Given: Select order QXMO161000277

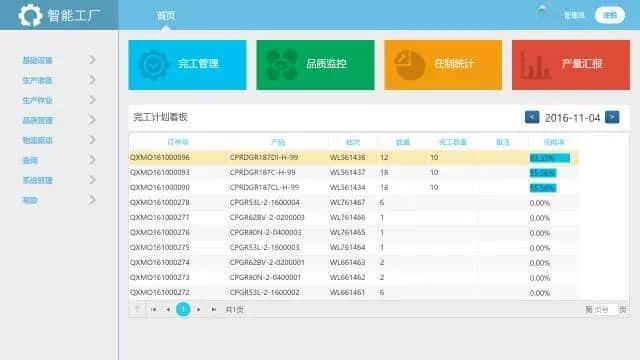Looking at the screenshot, I should click(x=160, y=217).
